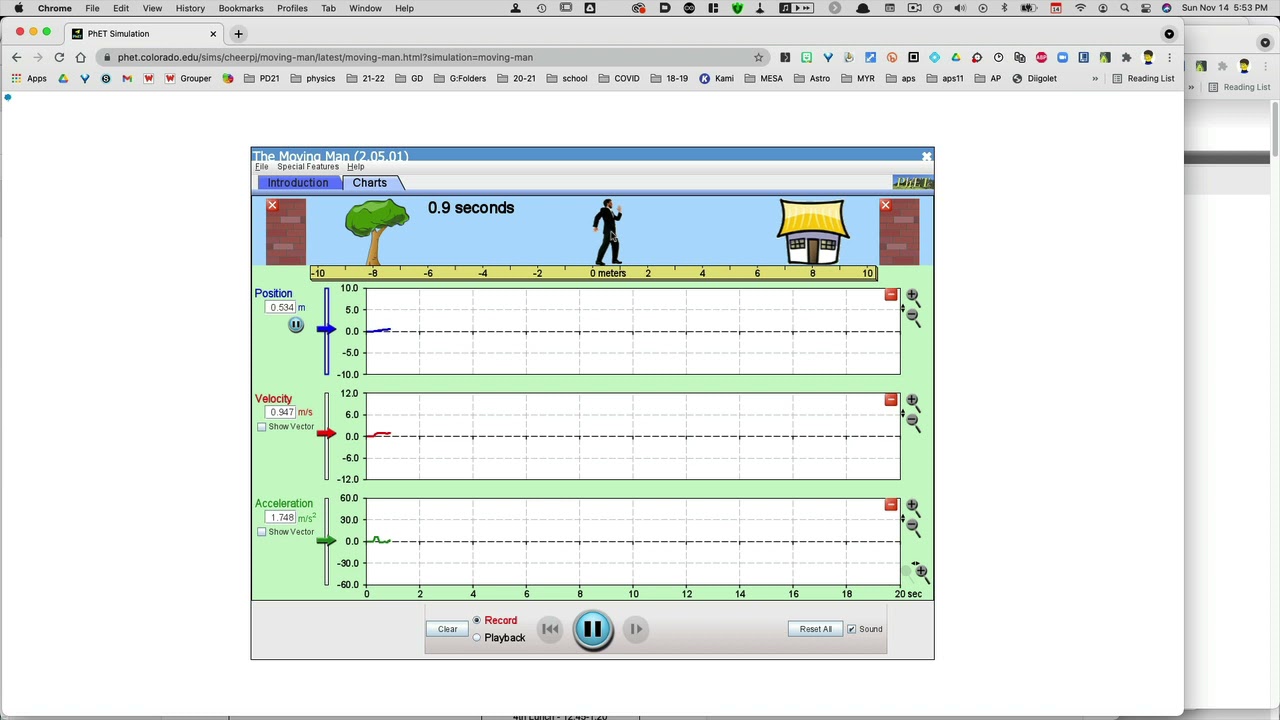
Task: Open the Chrome extensions puzzle menu
Action: tap(1126, 57)
